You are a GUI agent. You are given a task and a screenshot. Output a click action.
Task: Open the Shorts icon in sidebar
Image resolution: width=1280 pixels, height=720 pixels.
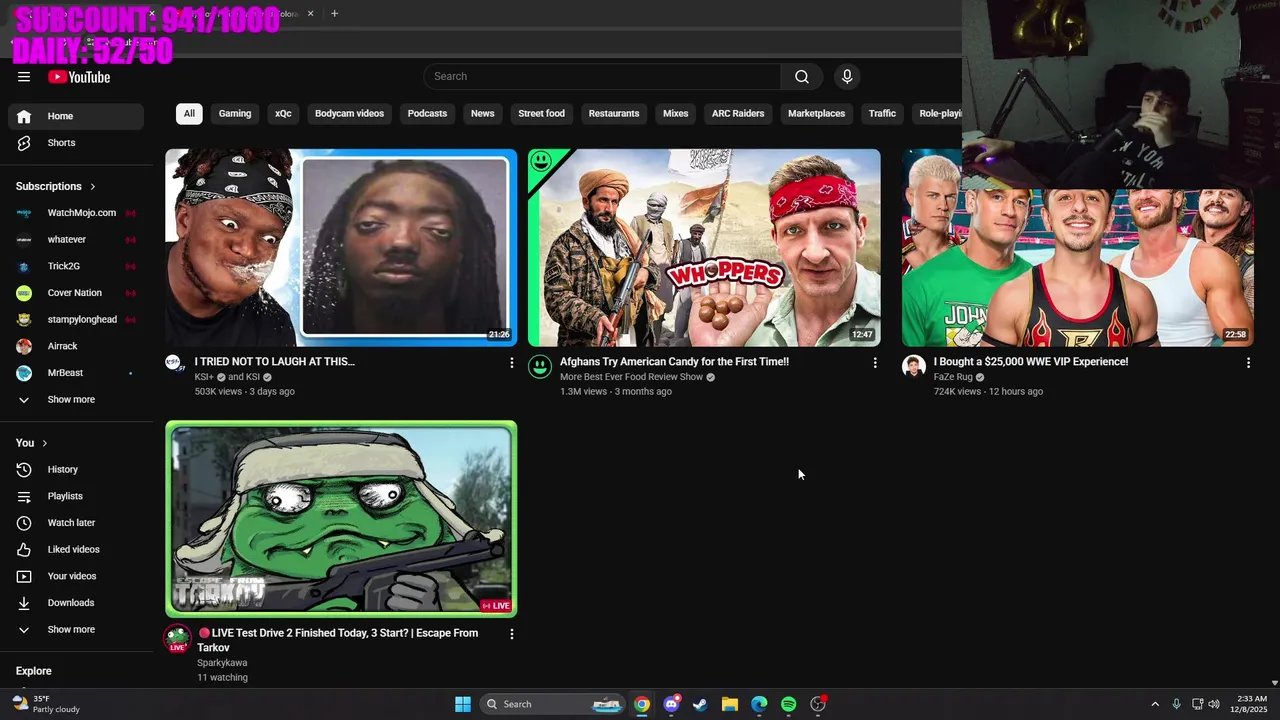click(x=24, y=143)
